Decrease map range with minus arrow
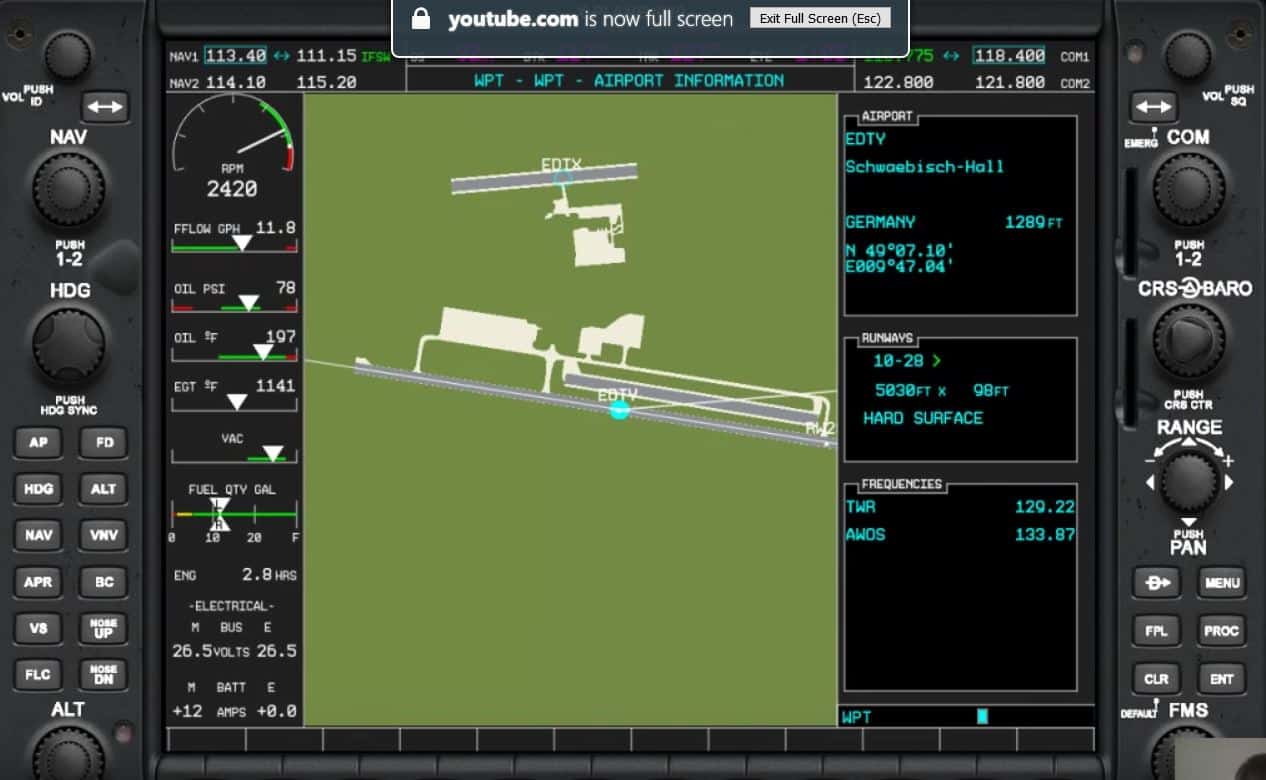1266x780 pixels. pyautogui.click(x=1150, y=460)
